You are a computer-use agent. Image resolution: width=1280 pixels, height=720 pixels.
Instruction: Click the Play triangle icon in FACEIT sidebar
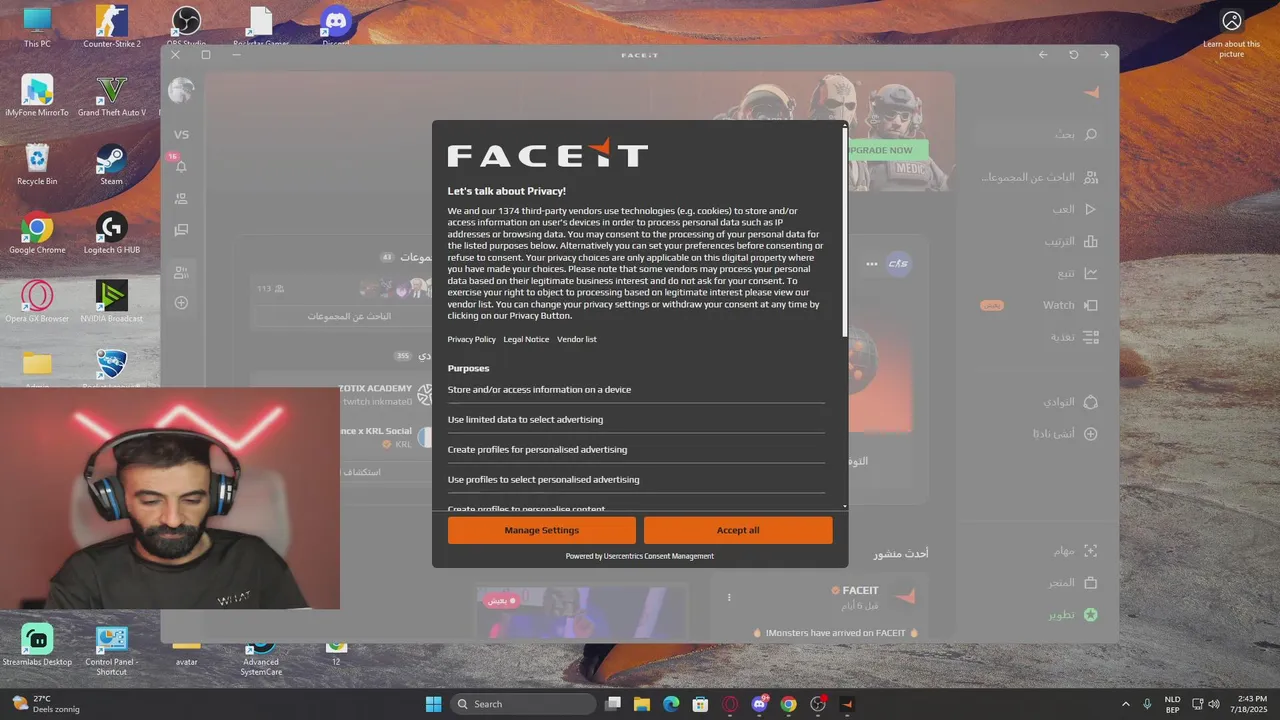pos(1091,209)
